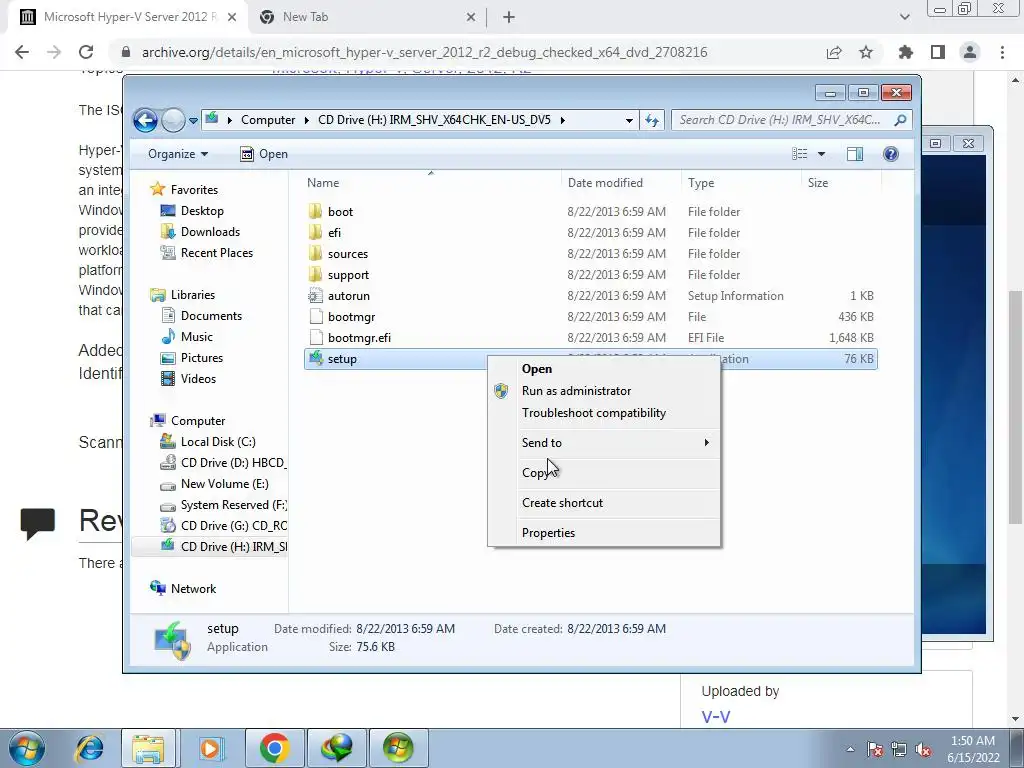The height and width of the screenshot is (768, 1024).
Task: Open the Organize dropdown menu
Action: point(178,154)
